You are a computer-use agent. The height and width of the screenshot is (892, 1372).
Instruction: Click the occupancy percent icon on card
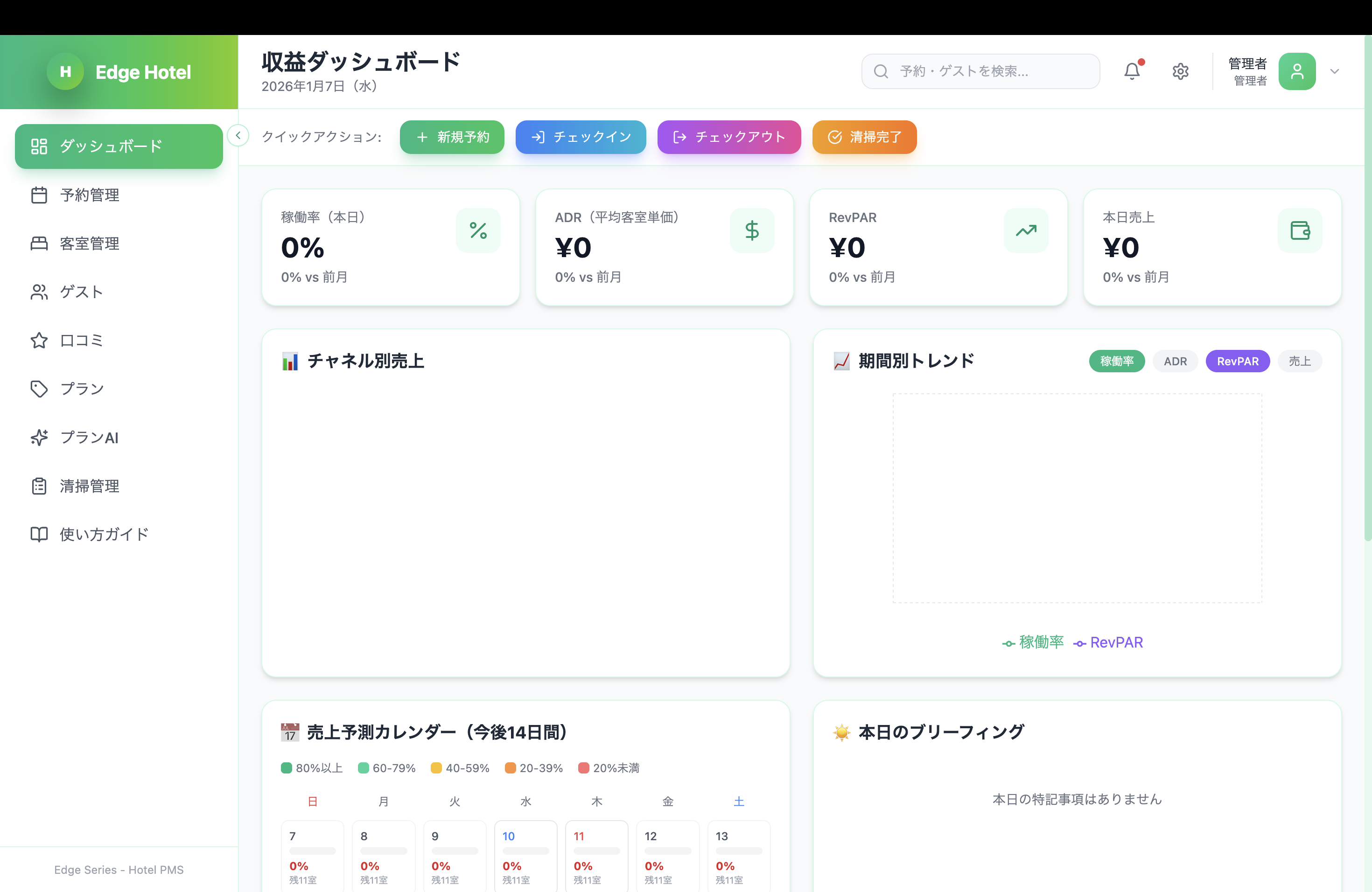point(478,230)
